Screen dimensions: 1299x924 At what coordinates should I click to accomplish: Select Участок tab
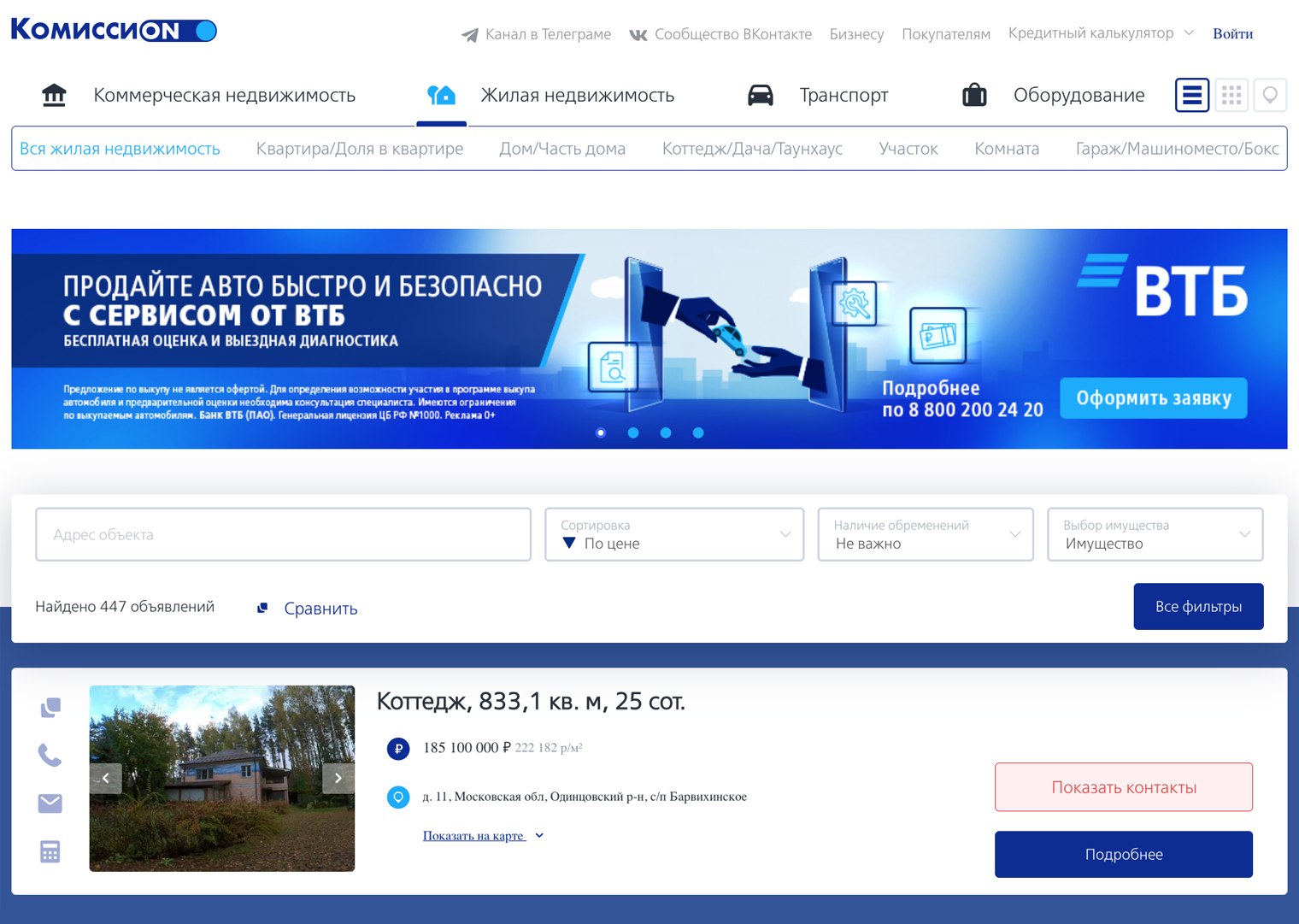coord(908,149)
